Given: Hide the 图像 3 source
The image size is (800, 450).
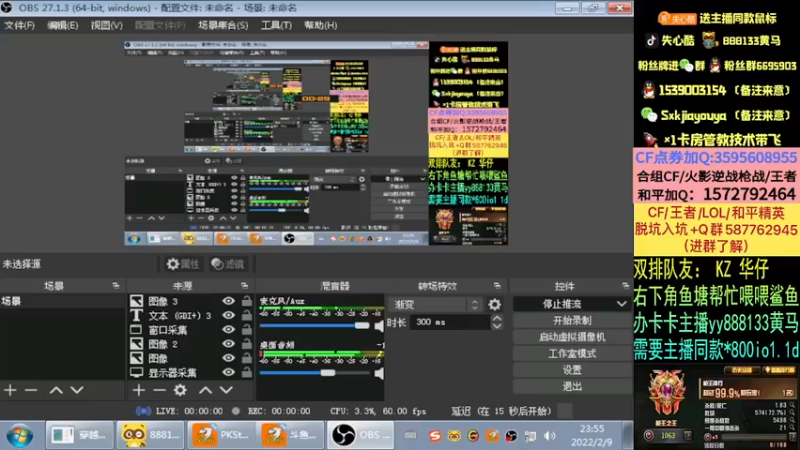Looking at the screenshot, I should tap(228, 301).
